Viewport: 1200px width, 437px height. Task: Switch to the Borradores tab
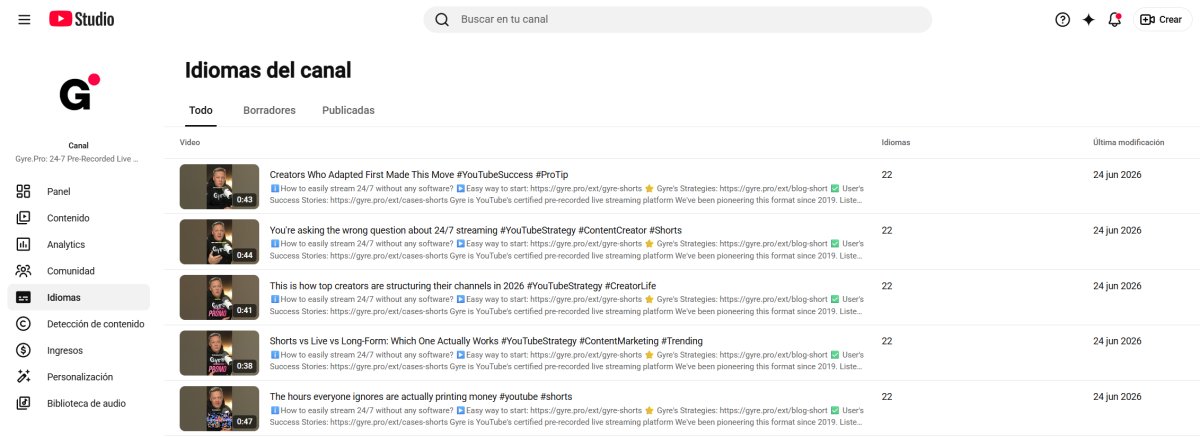coord(269,110)
